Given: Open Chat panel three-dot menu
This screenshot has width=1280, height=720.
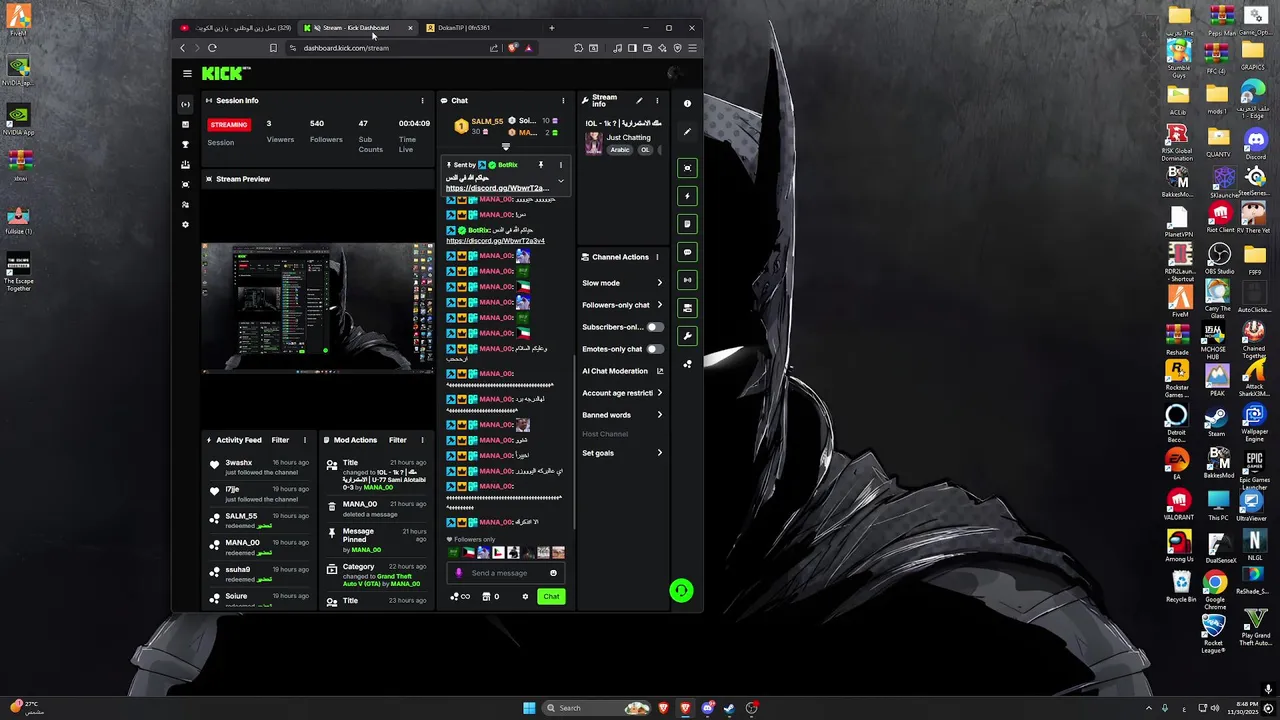Looking at the screenshot, I should [562, 100].
